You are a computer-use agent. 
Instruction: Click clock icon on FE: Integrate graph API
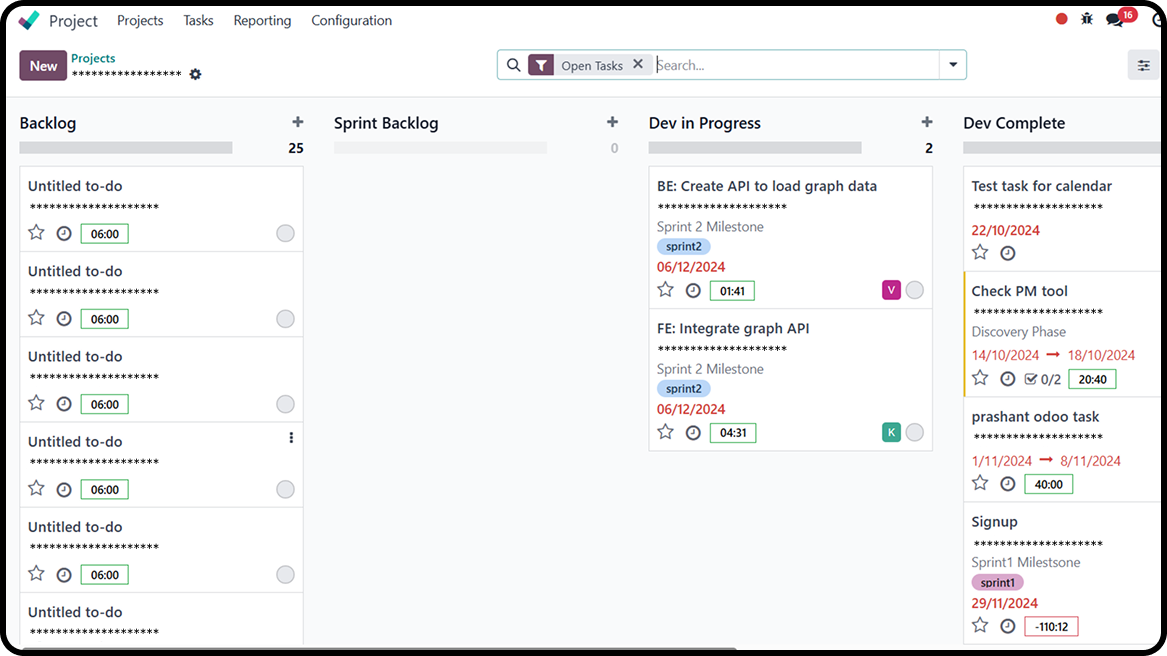point(693,433)
